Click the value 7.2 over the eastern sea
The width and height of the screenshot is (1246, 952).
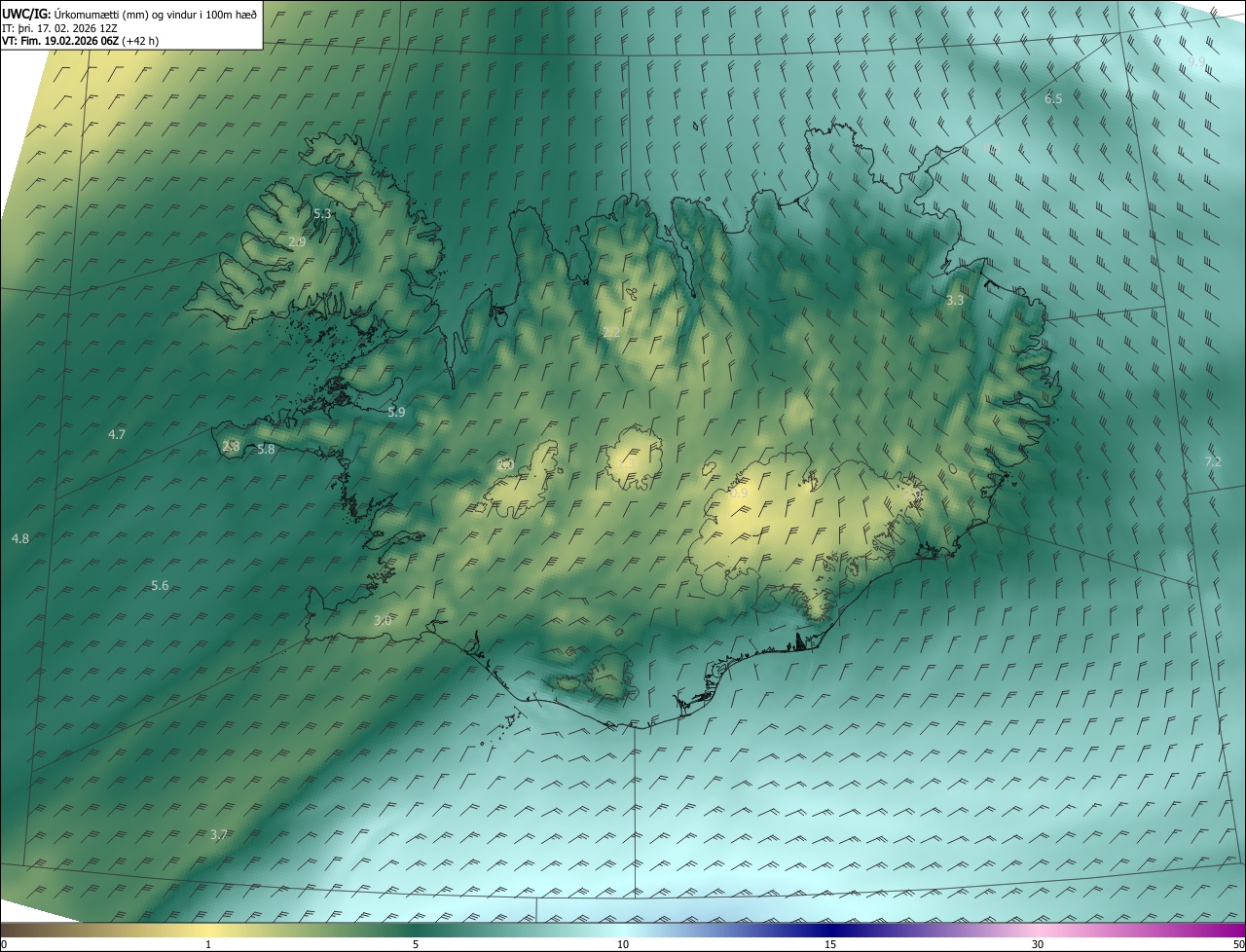click(1213, 461)
